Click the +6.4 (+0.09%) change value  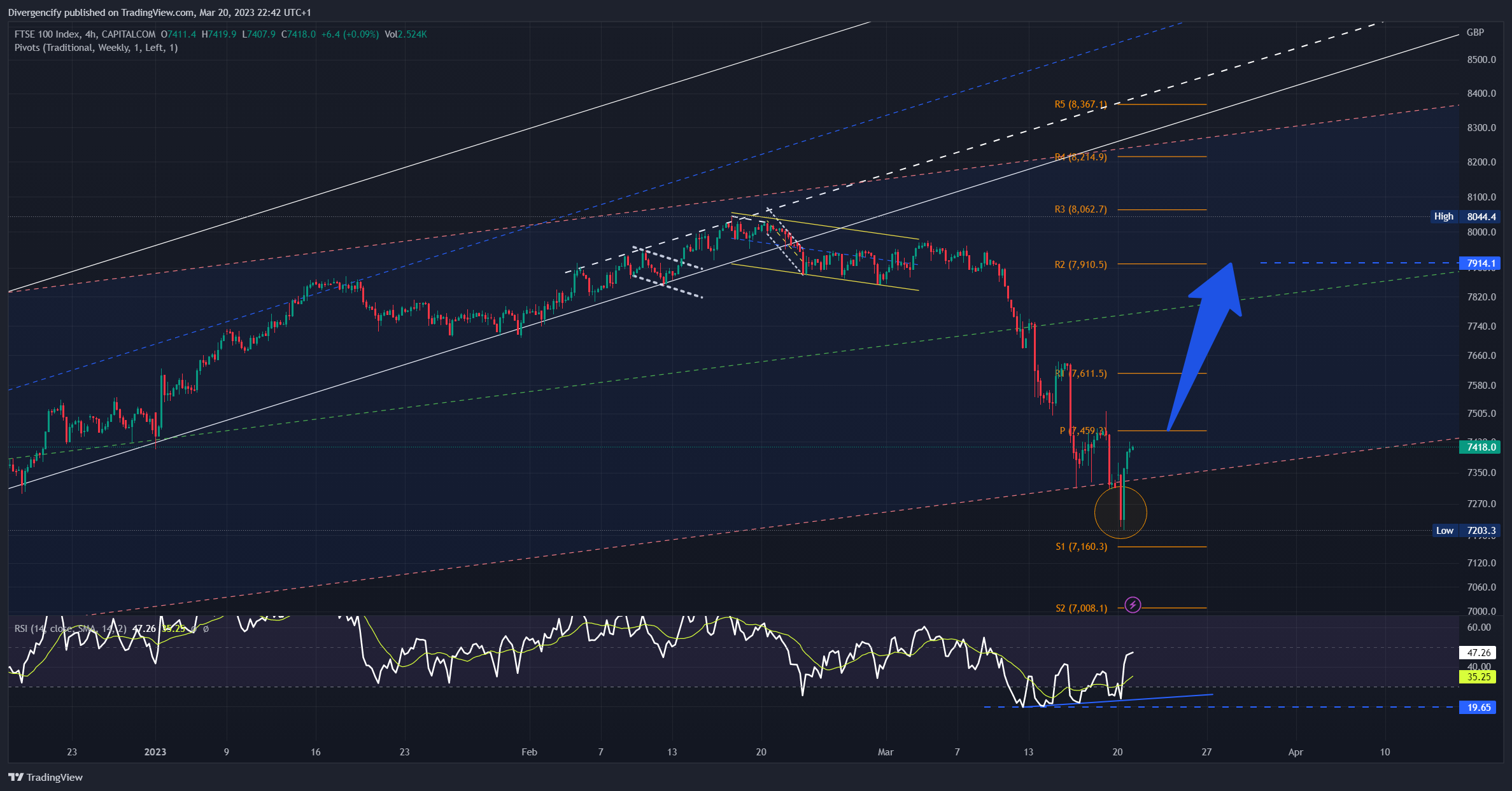(x=350, y=34)
